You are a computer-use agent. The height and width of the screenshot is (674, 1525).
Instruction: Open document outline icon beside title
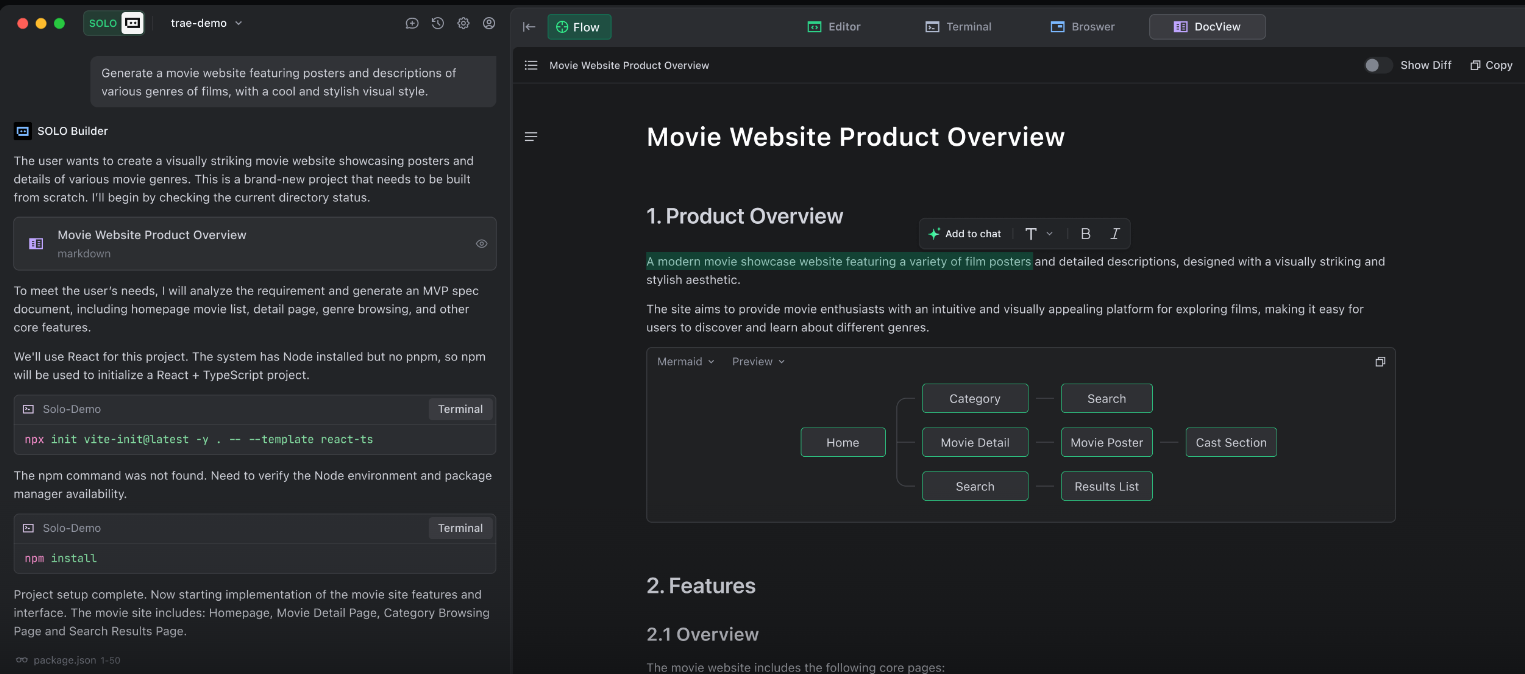pos(531,137)
